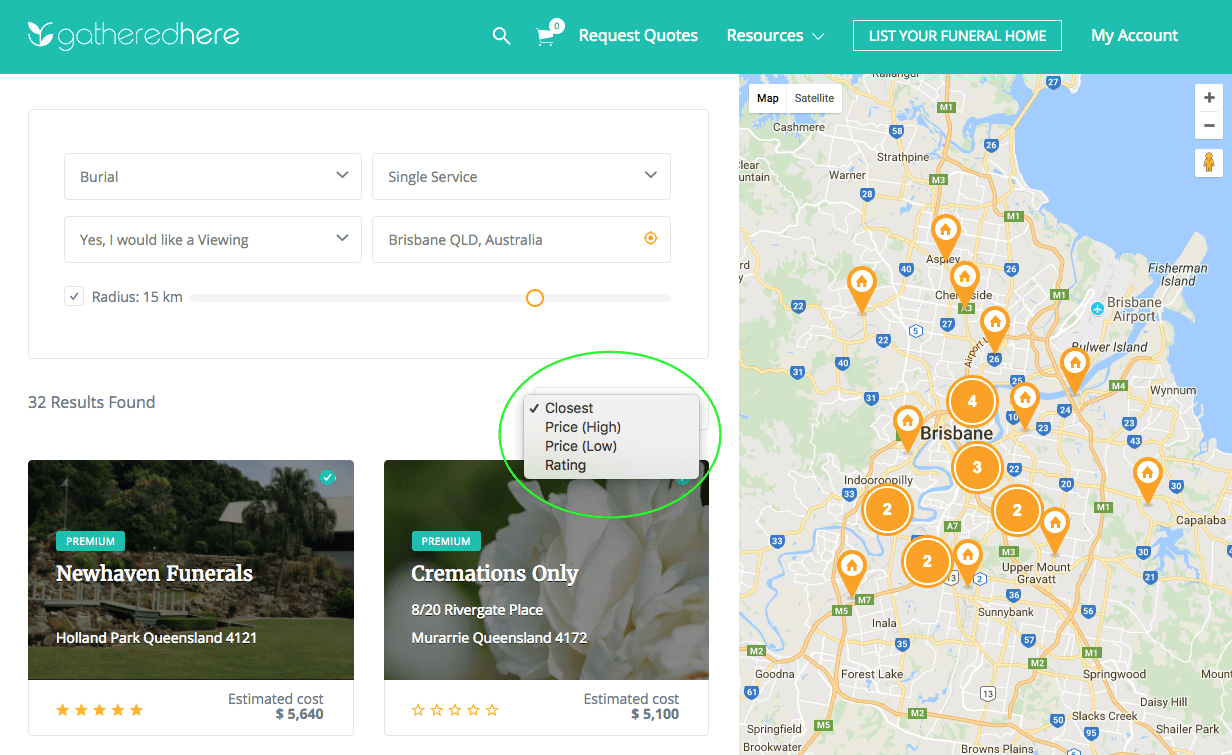The width and height of the screenshot is (1232, 755).
Task: Click the radius slider handle
Action: point(535,298)
